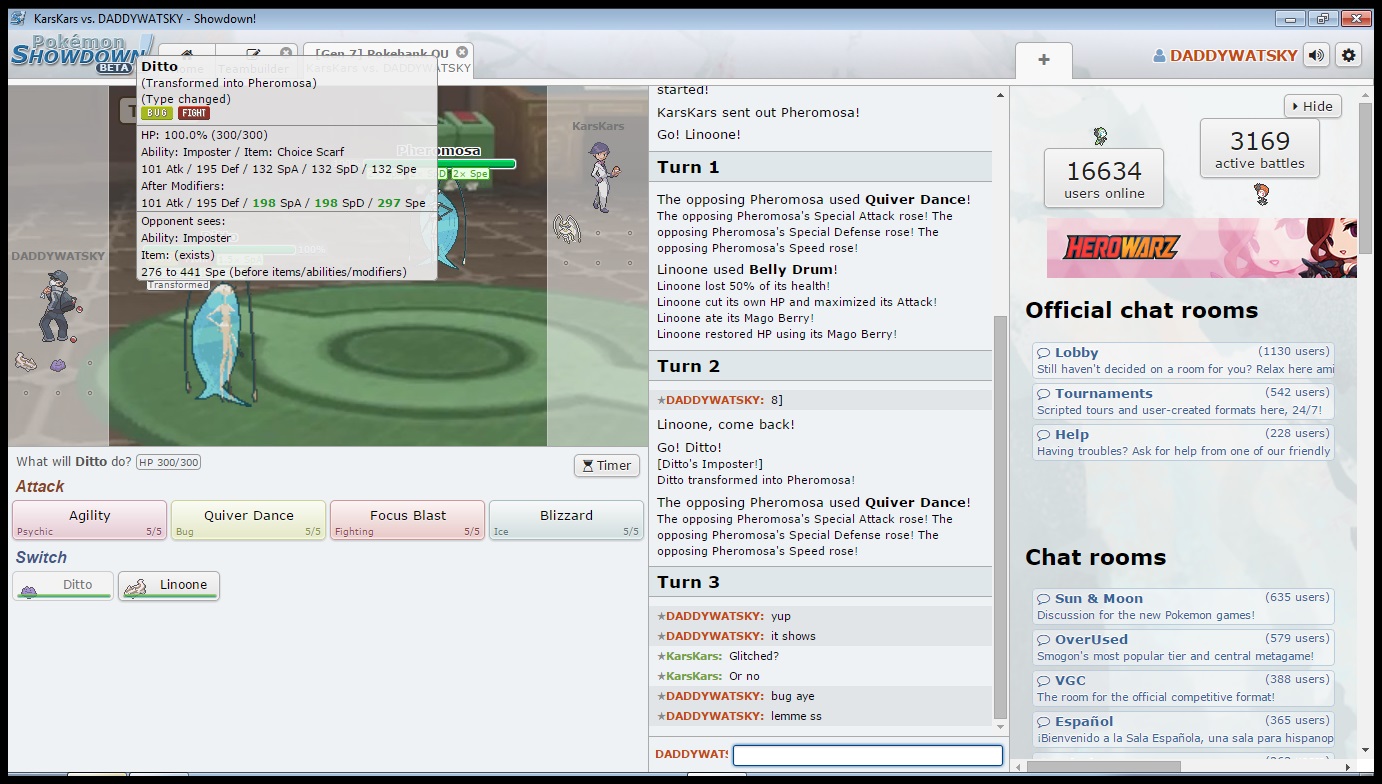Switch to Linoone

(x=169, y=585)
